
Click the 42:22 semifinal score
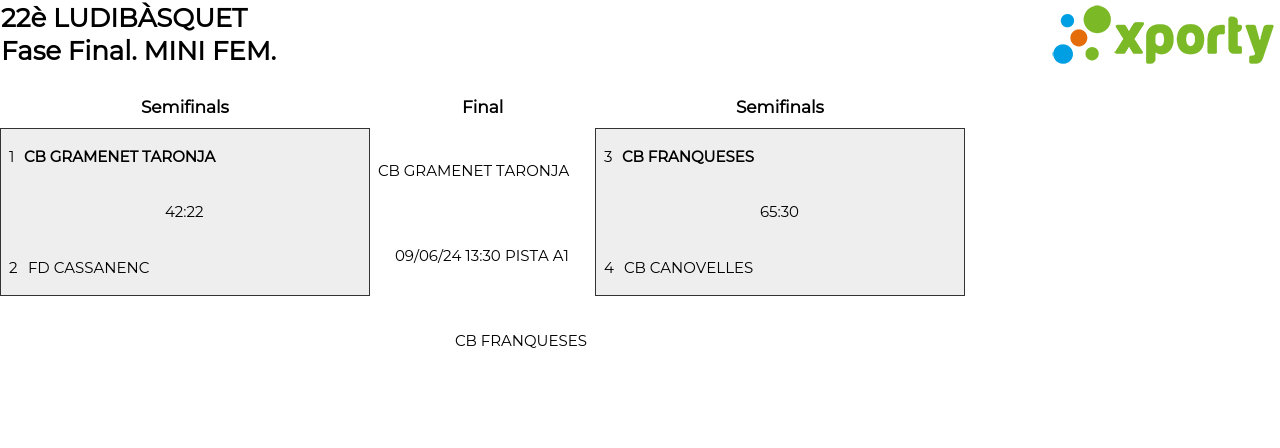tap(184, 212)
